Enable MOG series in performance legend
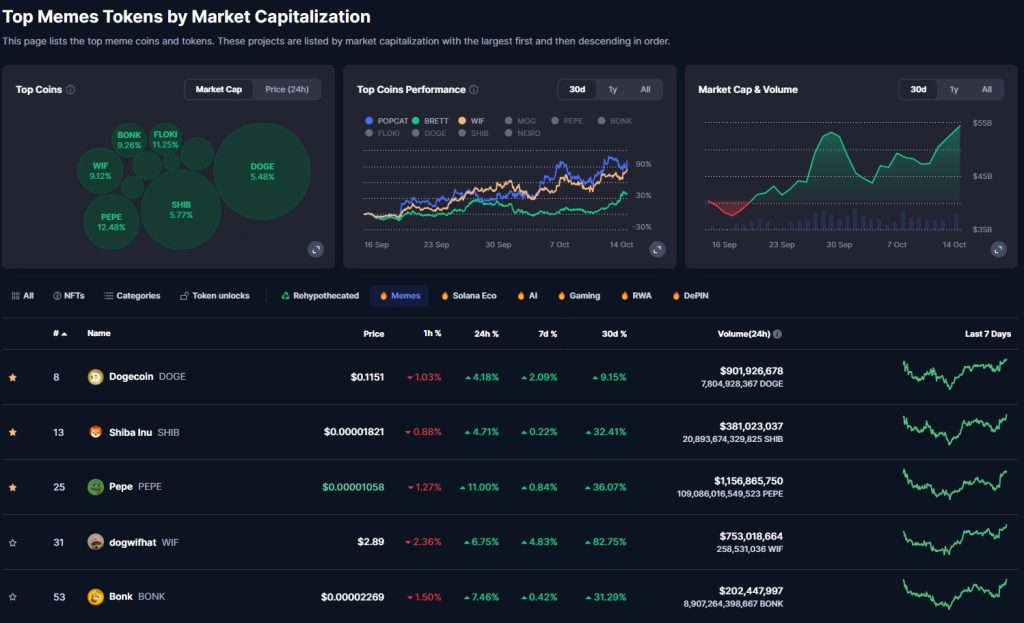1024x623 pixels. click(520, 121)
